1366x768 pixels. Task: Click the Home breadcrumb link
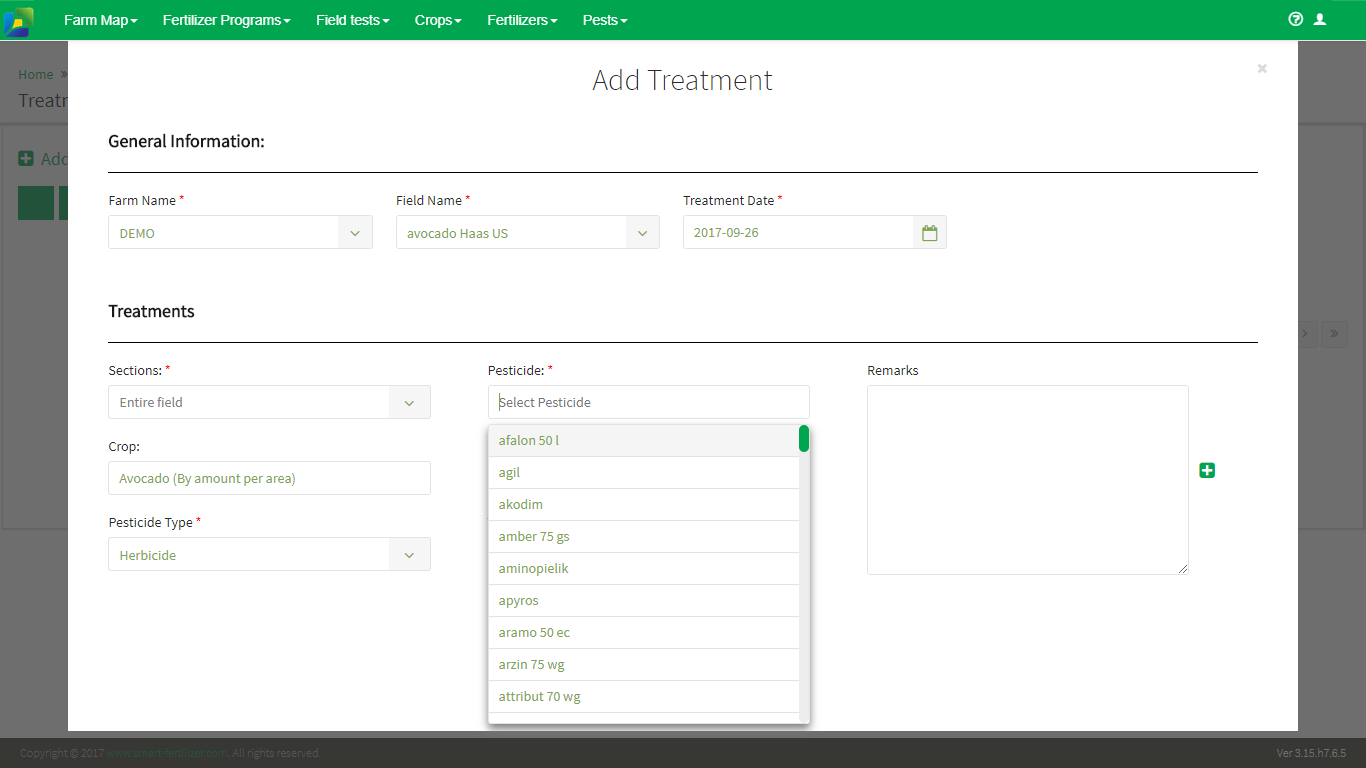coord(36,74)
